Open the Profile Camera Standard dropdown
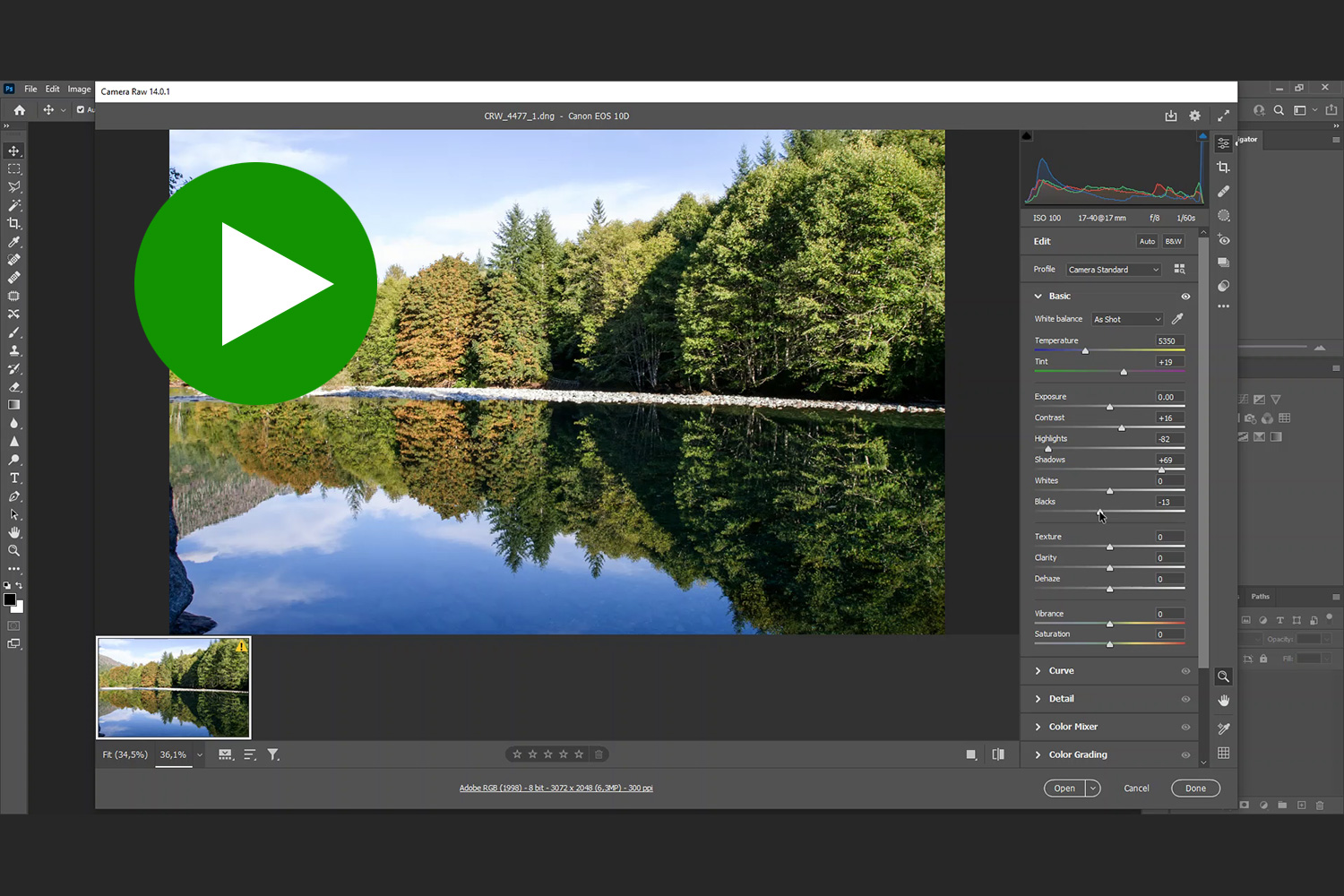The image size is (1344, 896). coord(1113,270)
